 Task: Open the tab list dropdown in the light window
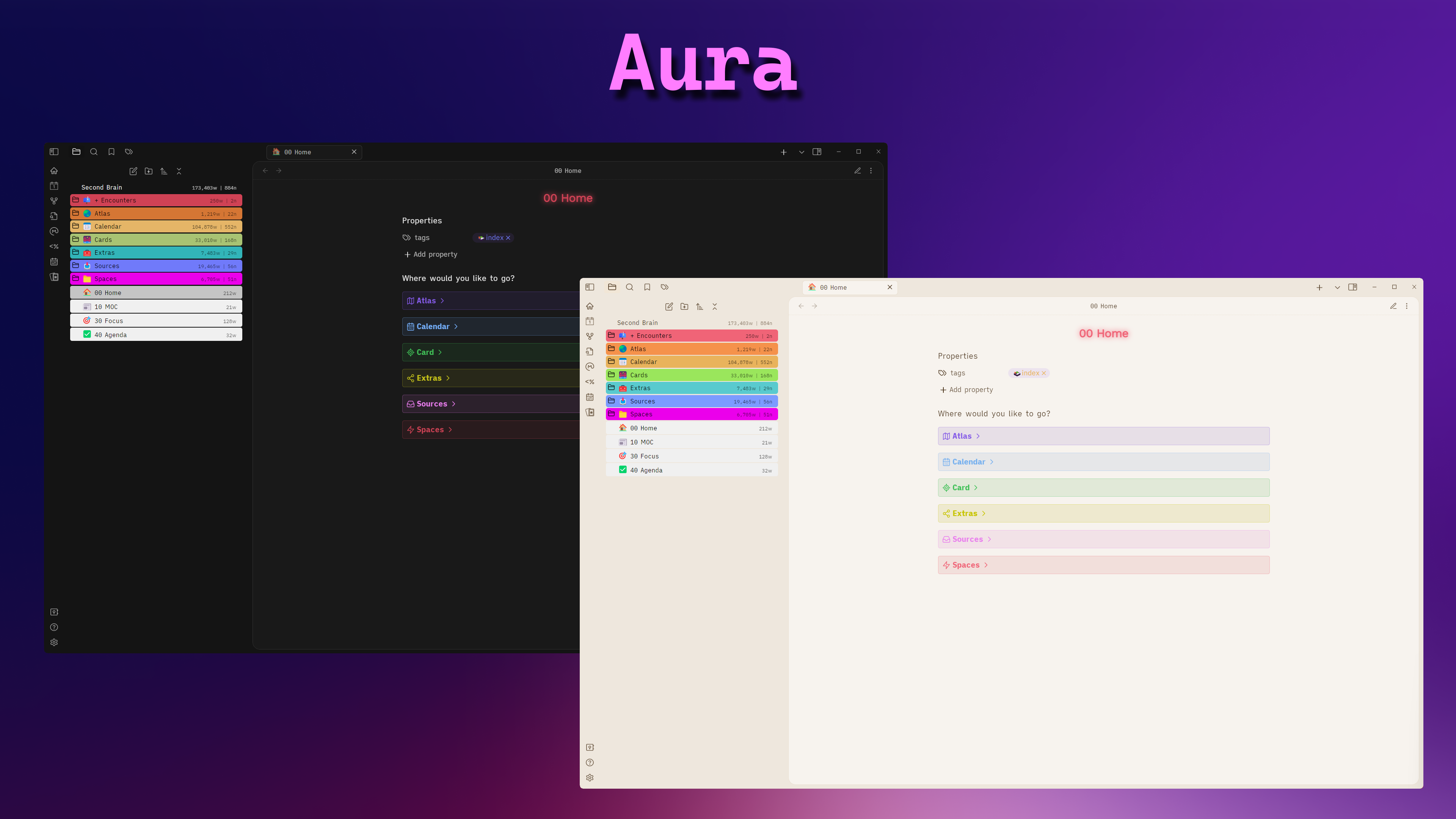click(1337, 288)
